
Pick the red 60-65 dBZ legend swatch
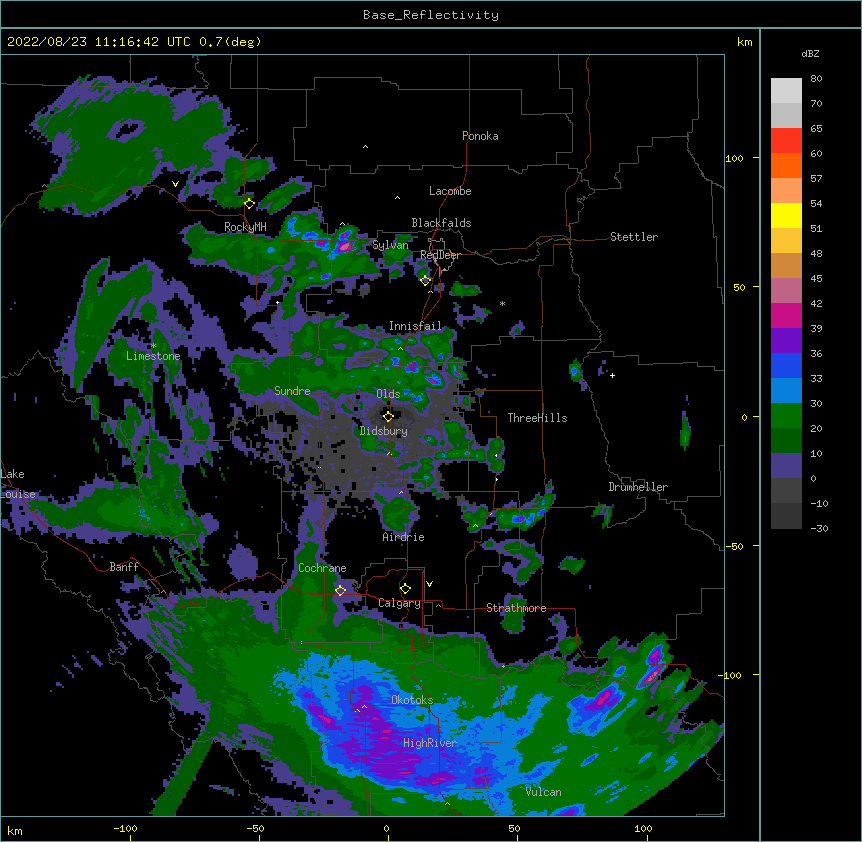tap(786, 141)
